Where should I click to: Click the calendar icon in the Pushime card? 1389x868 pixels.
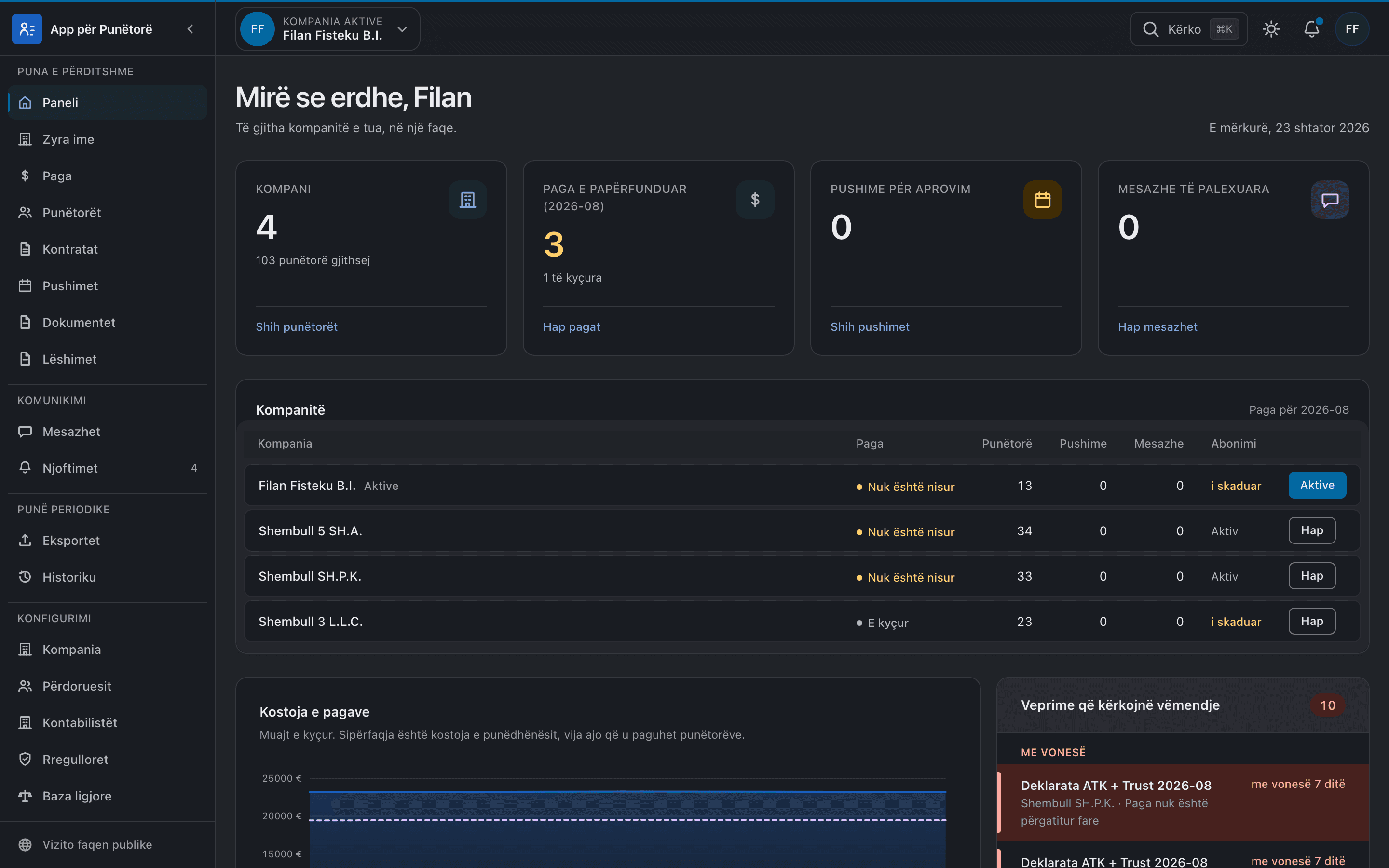pos(1042,200)
